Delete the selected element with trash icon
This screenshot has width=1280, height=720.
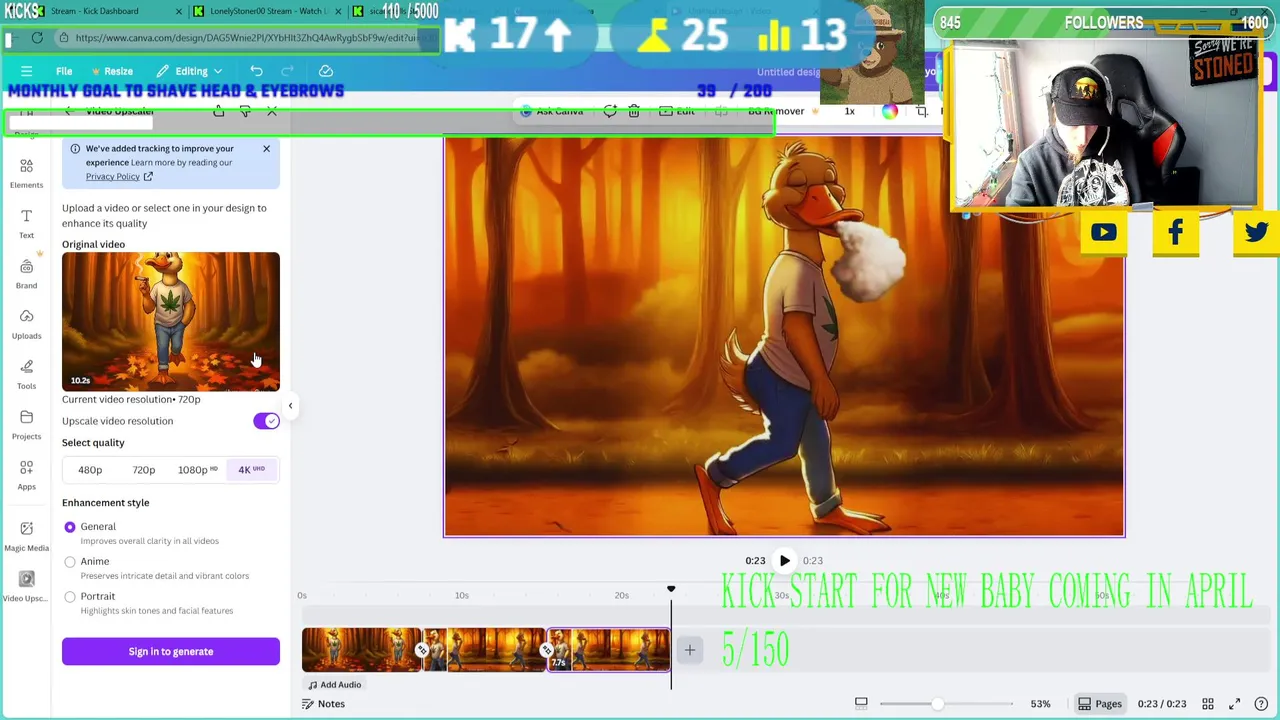point(634,112)
